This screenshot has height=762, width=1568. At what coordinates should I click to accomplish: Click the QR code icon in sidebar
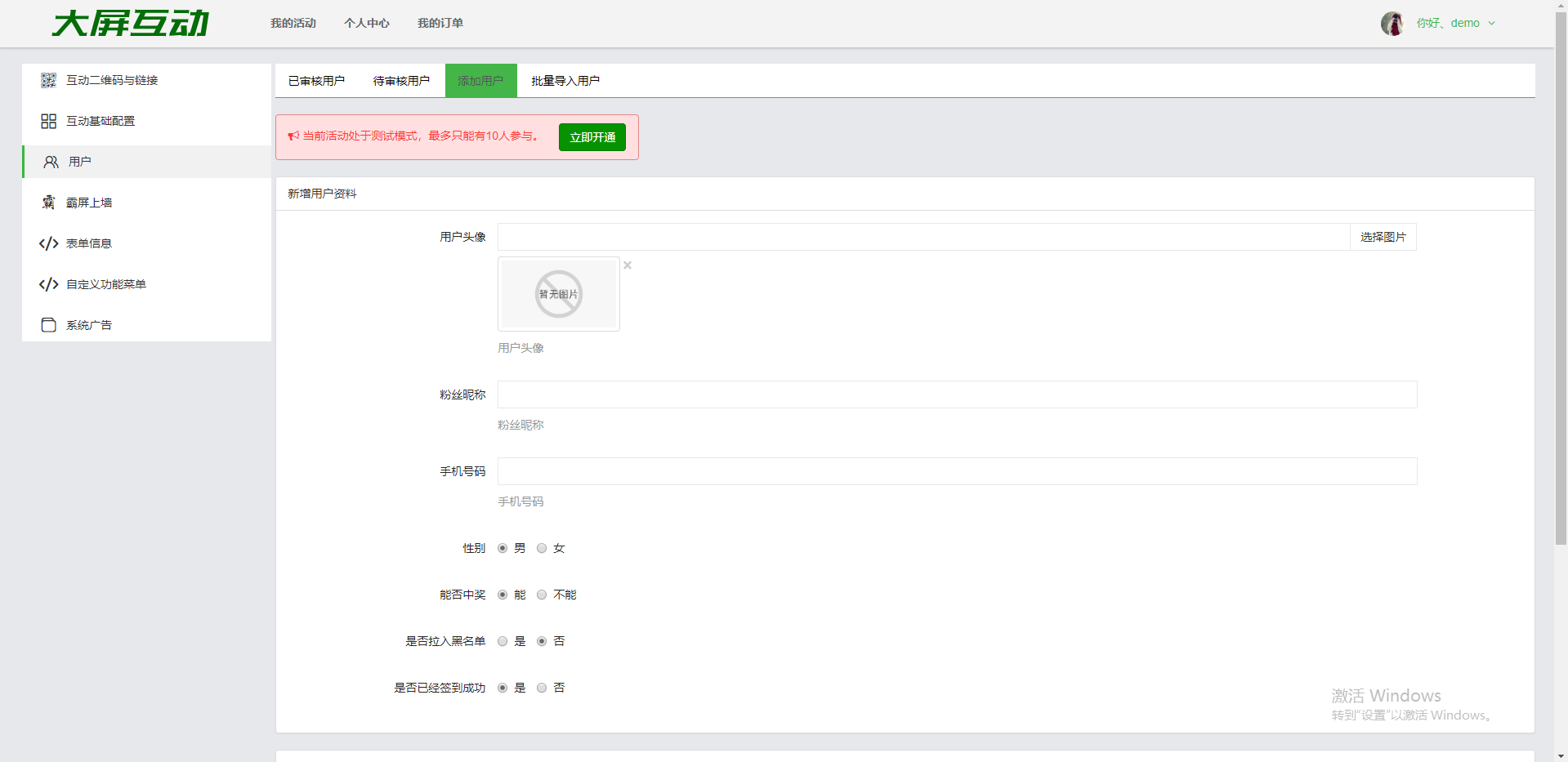point(49,80)
